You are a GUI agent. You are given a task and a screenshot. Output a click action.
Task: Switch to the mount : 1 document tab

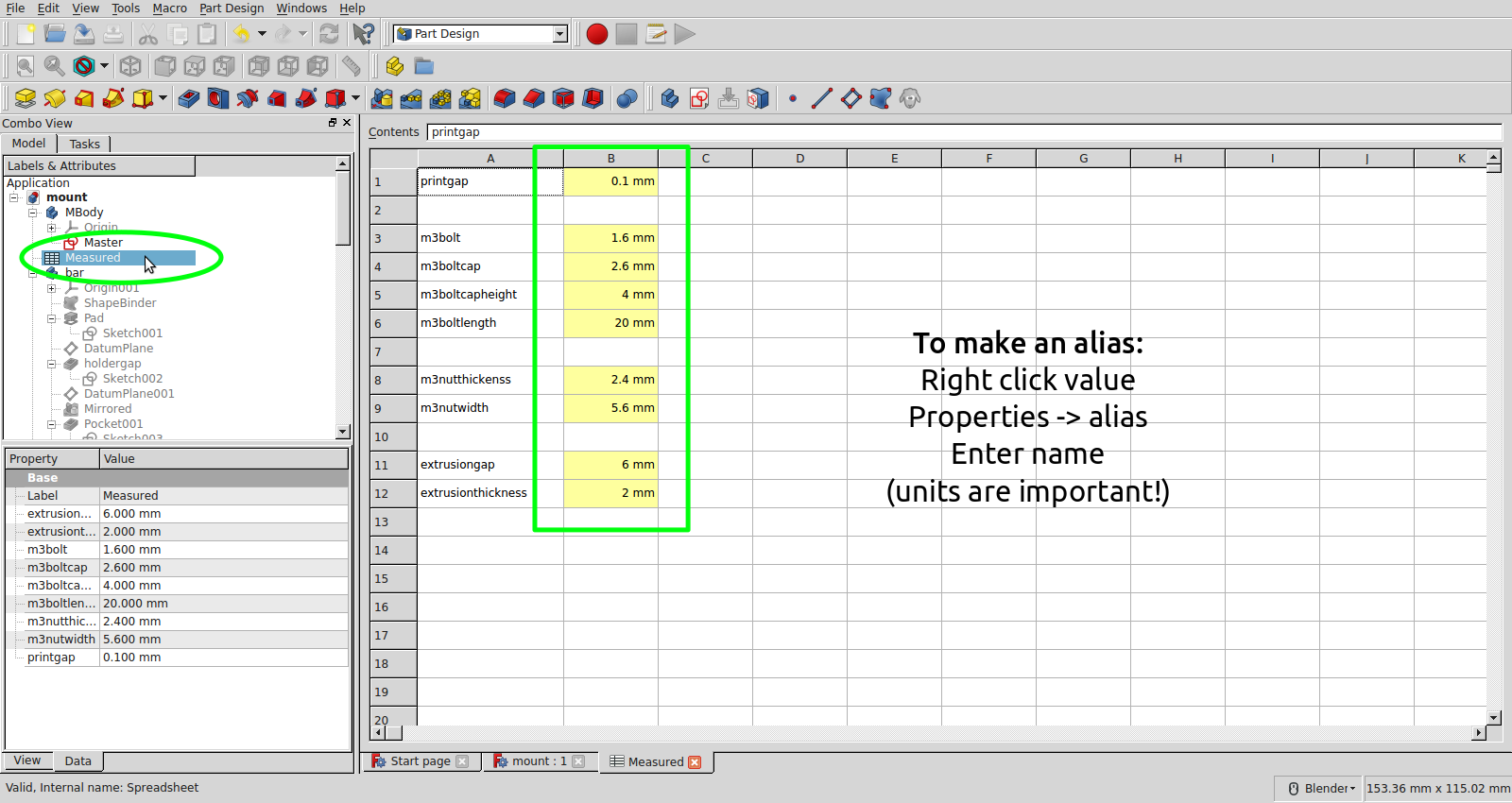pos(540,761)
